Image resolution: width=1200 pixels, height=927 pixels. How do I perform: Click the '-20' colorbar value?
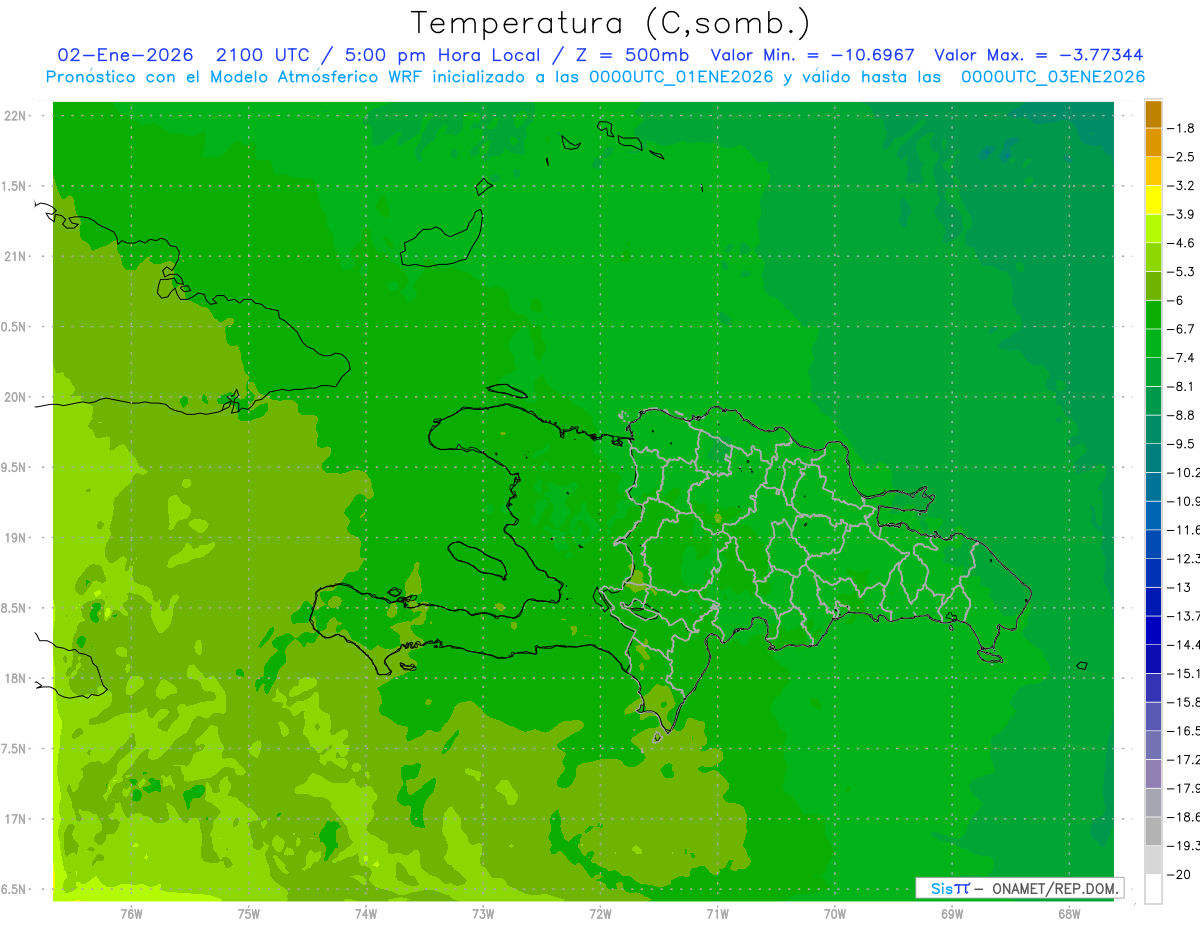tap(1179, 875)
